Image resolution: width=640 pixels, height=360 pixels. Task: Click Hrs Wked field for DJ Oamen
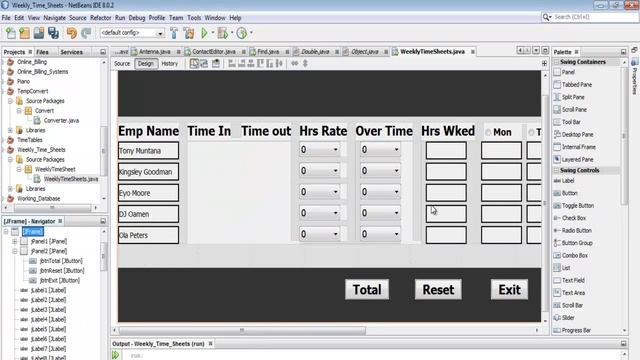pyautogui.click(x=446, y=214)
